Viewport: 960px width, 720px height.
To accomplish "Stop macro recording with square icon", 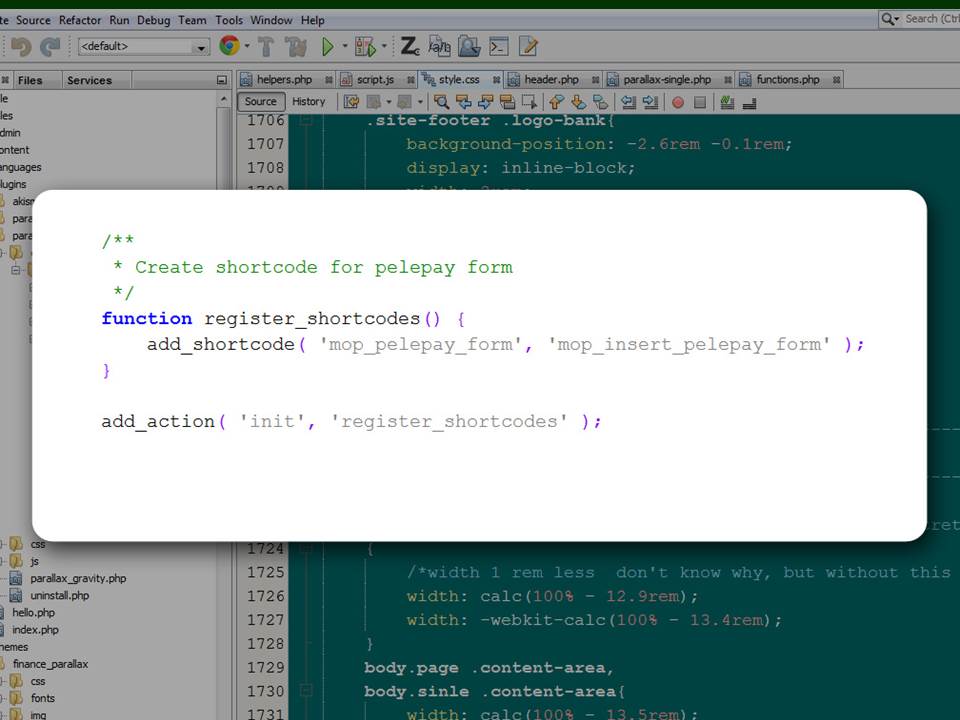I will pos(700,102).
